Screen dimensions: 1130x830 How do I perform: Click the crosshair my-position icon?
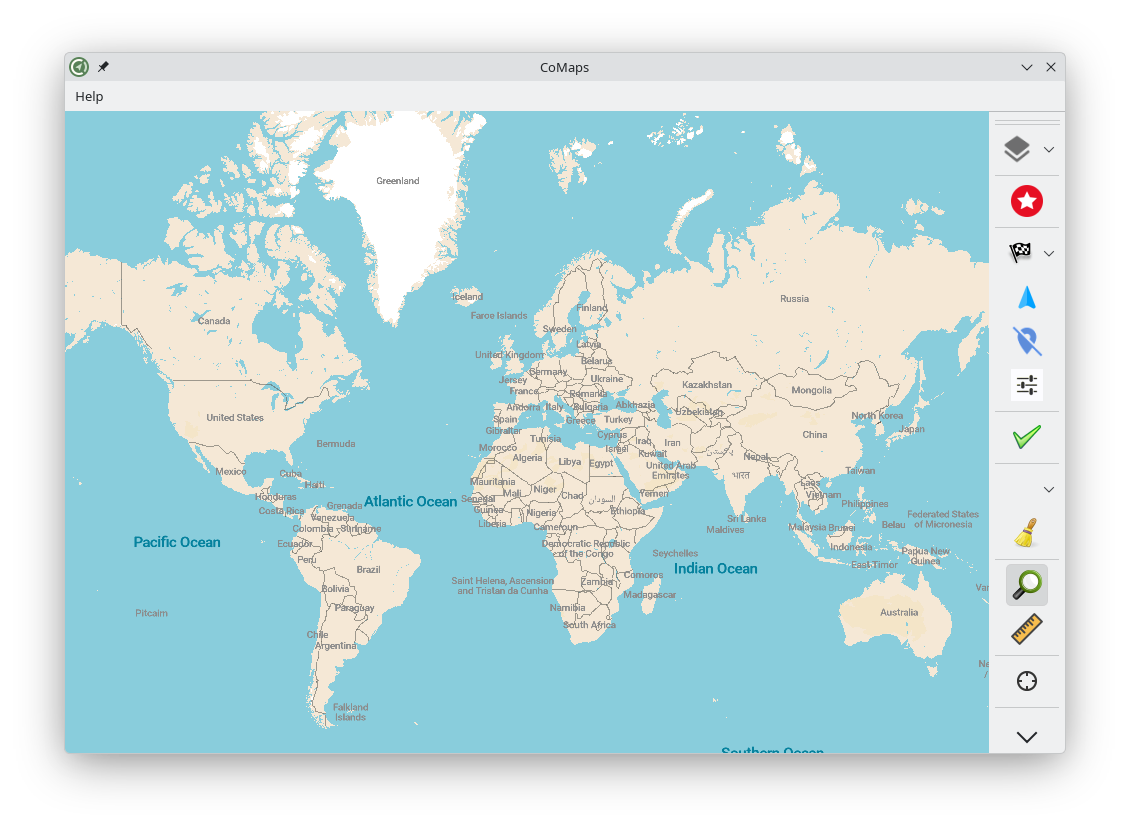click(x=1027, y=681)
